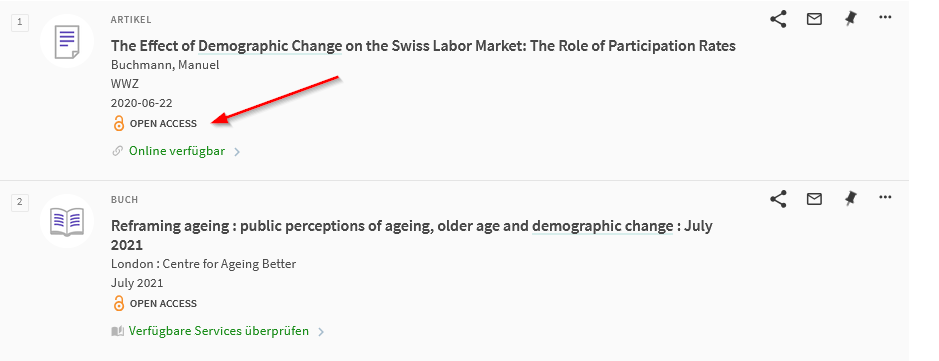Open the Swiss Labor Market article title
939x361 pixels.
tap(423, 46)
